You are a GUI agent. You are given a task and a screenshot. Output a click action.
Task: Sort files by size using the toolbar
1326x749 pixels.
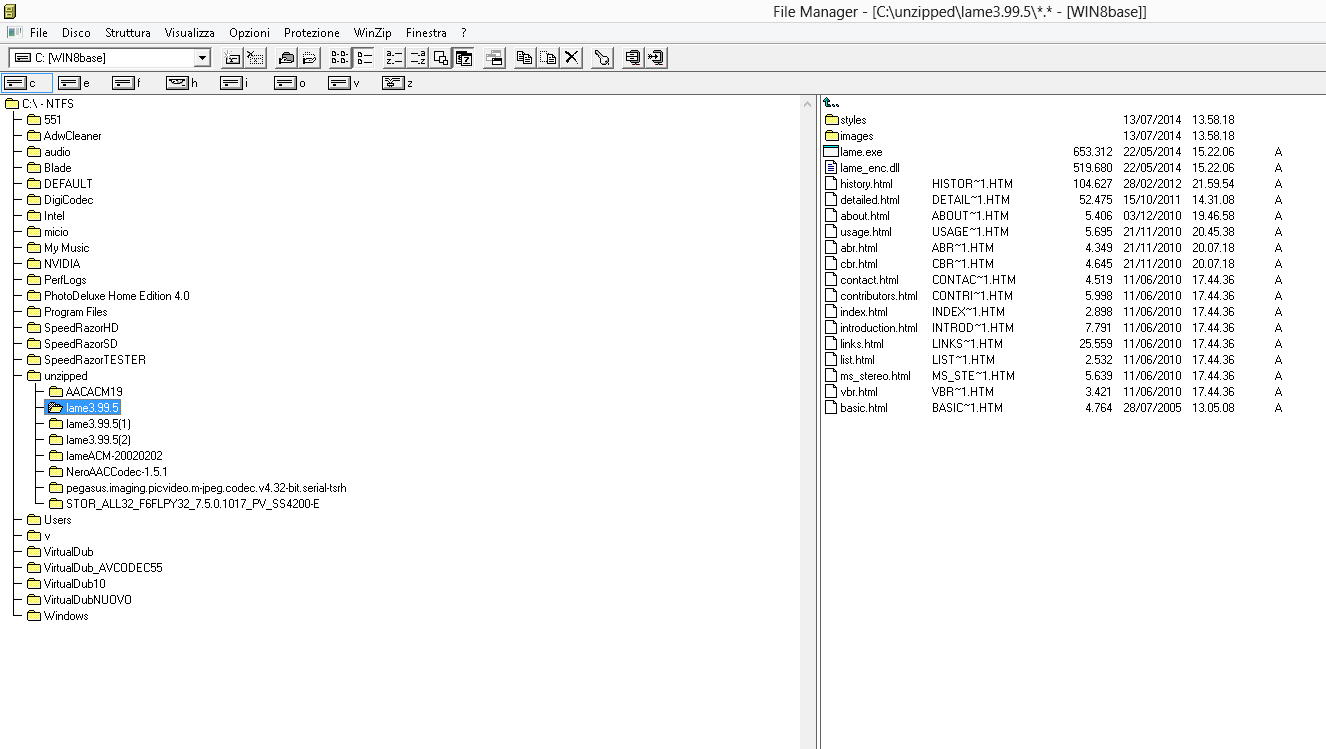point(440,58)
